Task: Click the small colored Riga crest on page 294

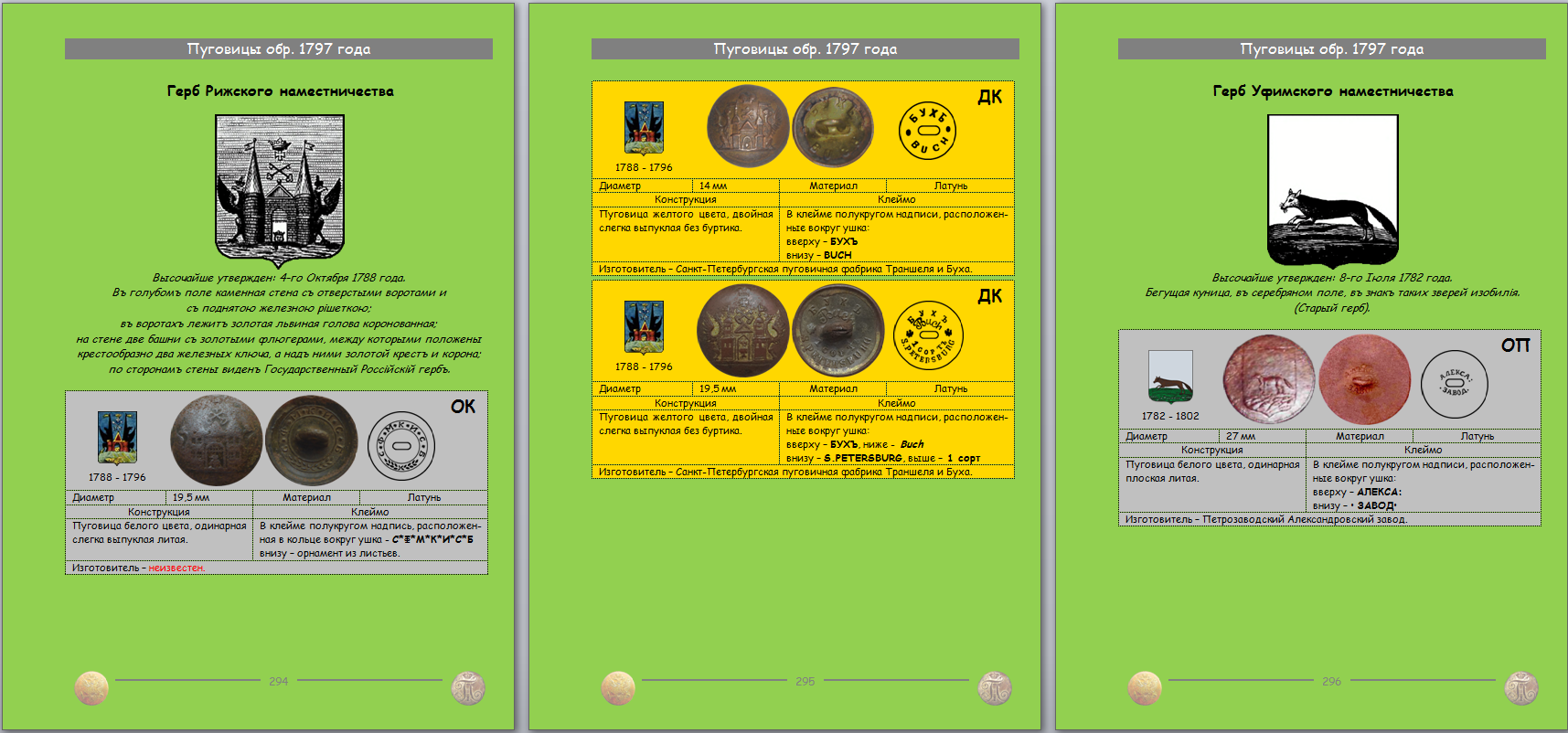Action: tap(117, 438)
